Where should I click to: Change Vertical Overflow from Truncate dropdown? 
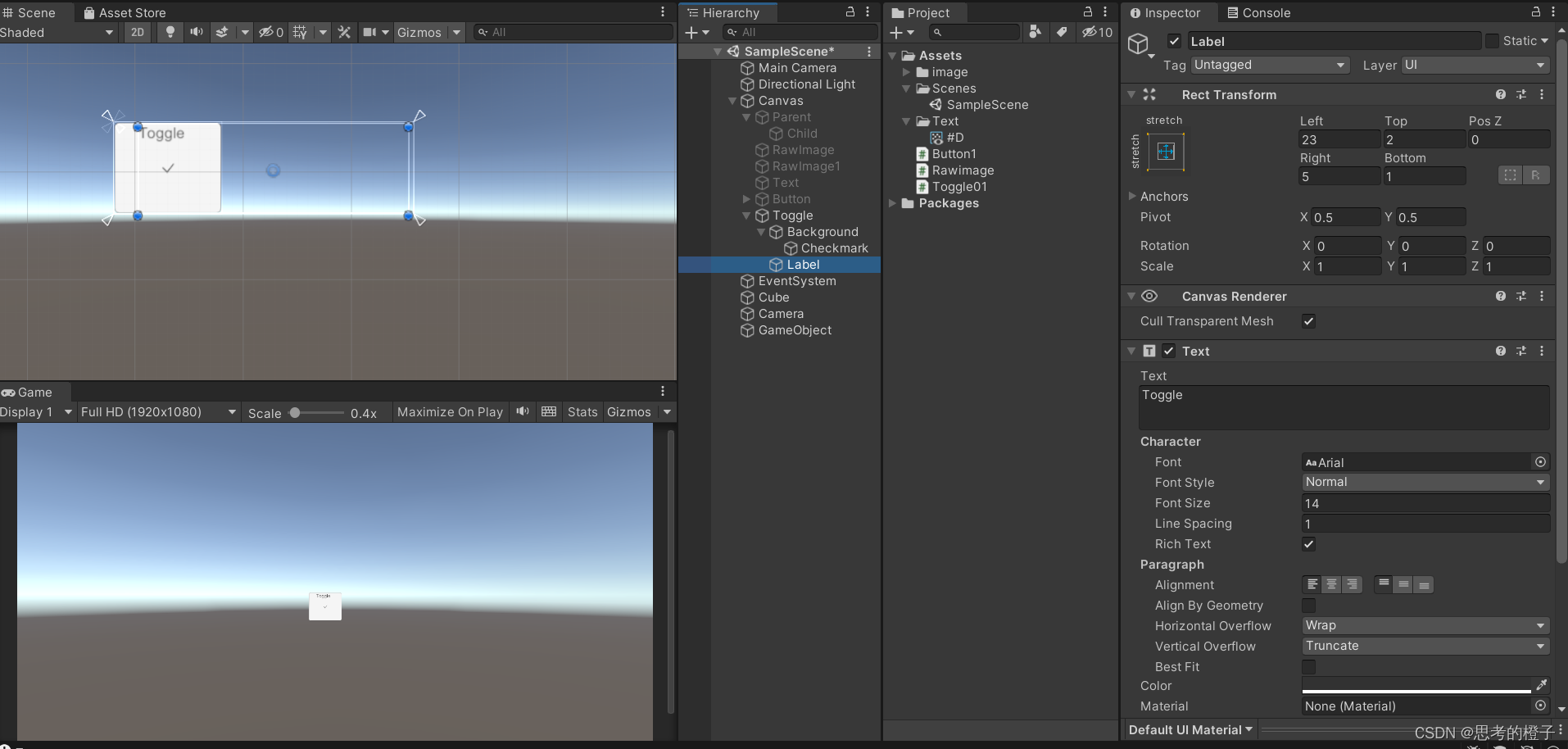pos(1423,646)
